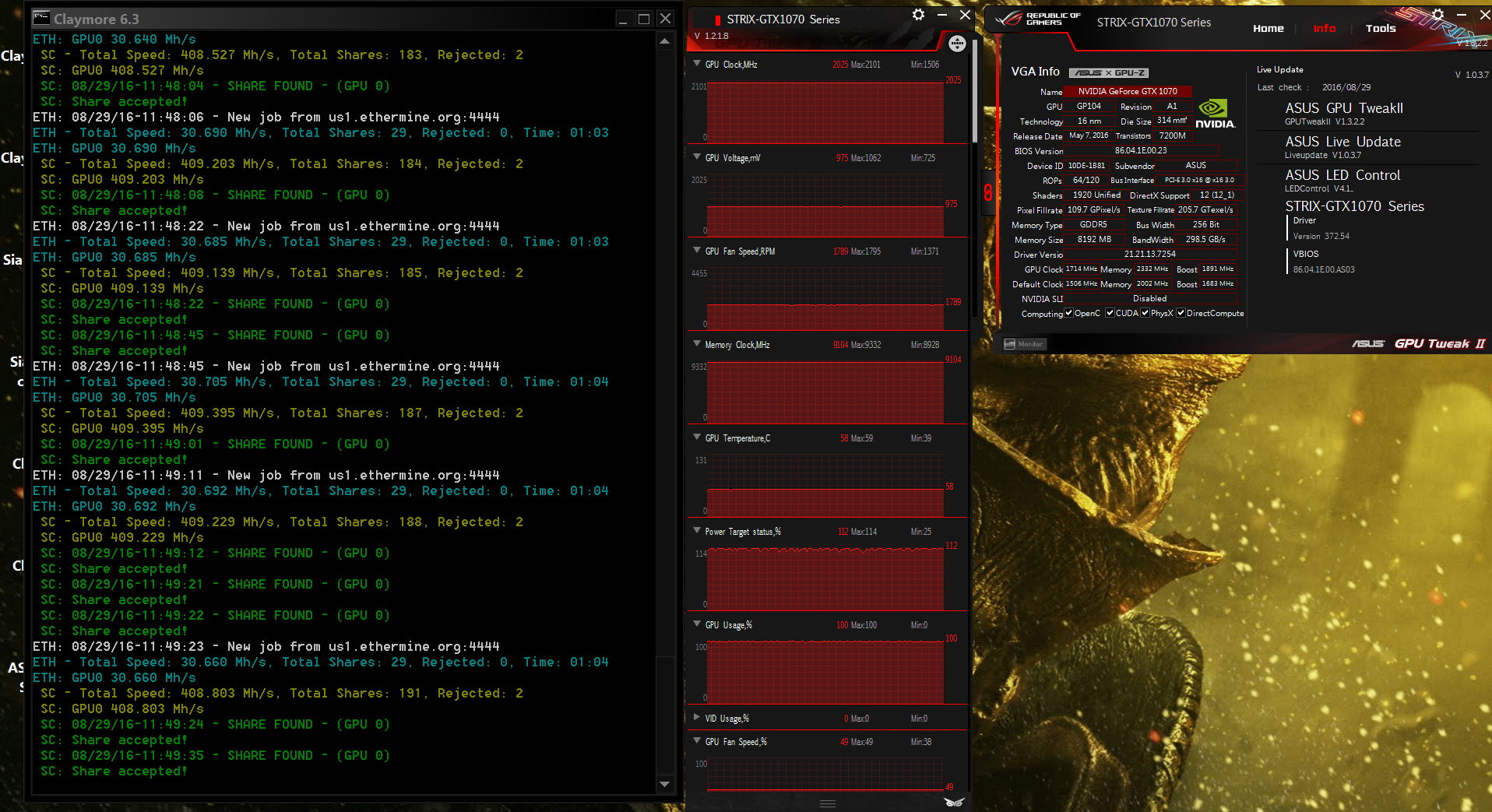Collapse the GPU Fan Speed,RPM graph
This screenshot has width=1492, height=812.
[x=696, y=251]
